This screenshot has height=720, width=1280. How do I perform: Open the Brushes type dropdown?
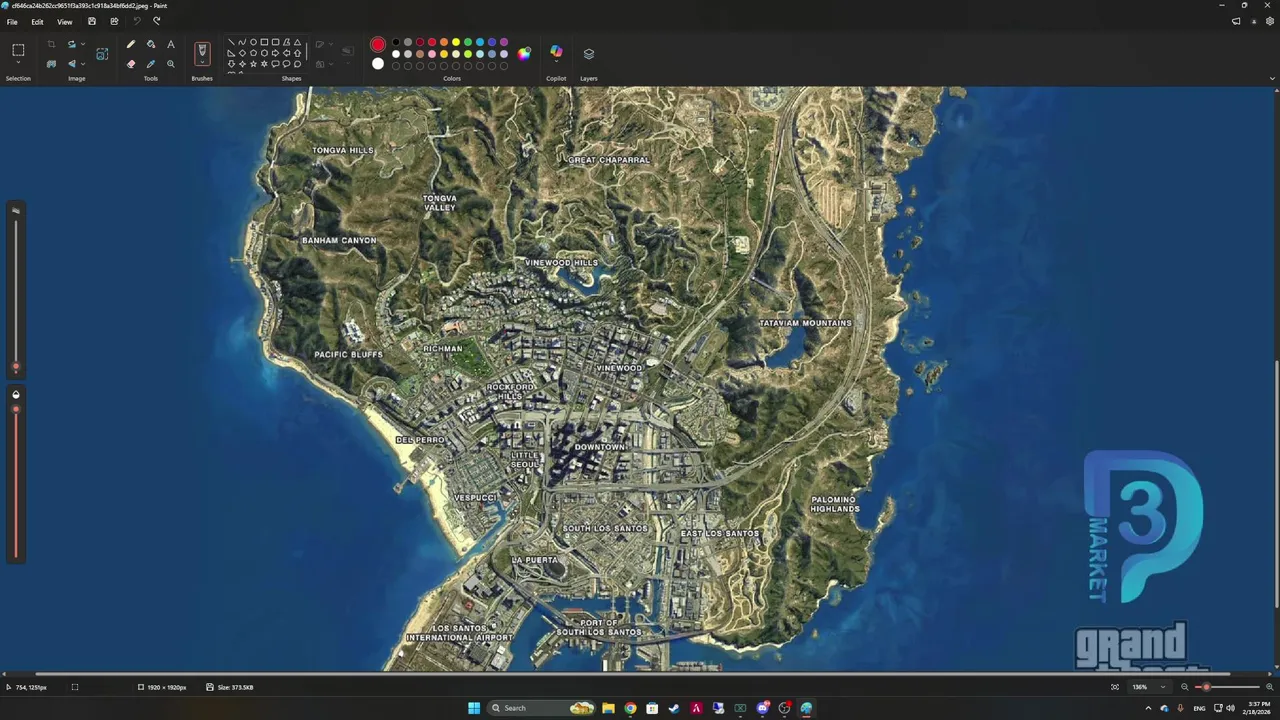point(202,62)
